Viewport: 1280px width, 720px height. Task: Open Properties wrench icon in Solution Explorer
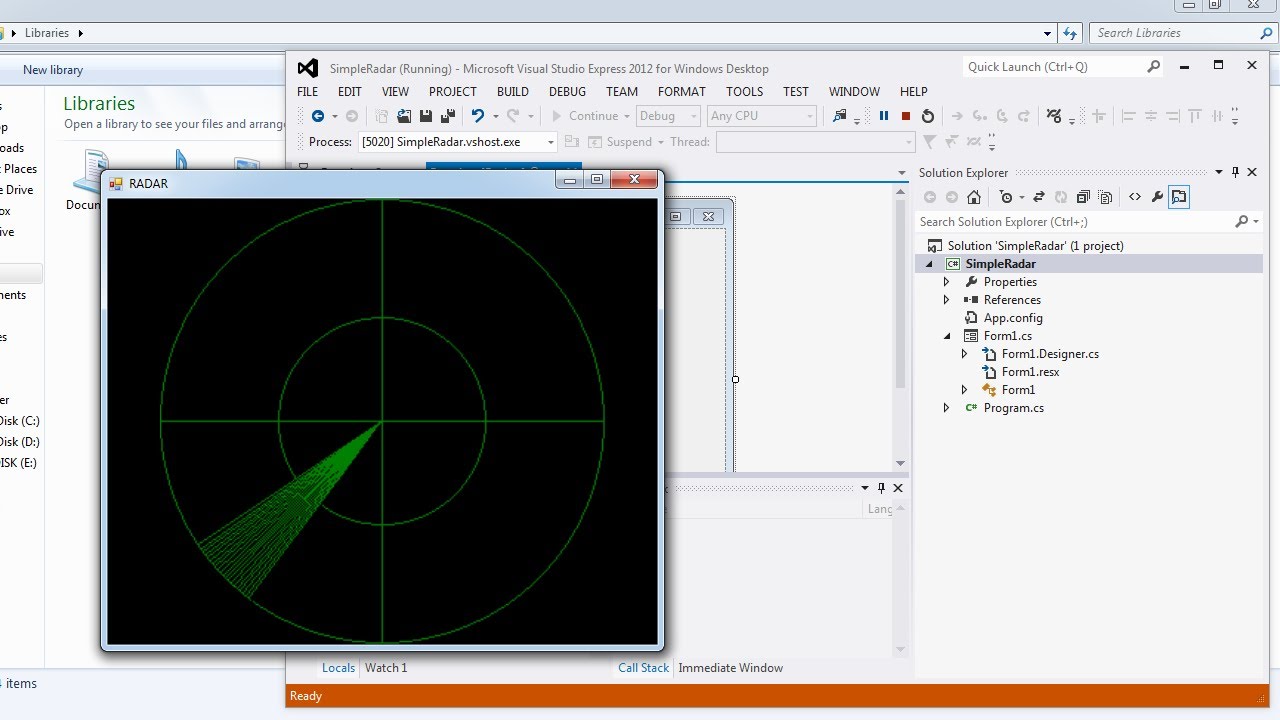(1157, 197)
